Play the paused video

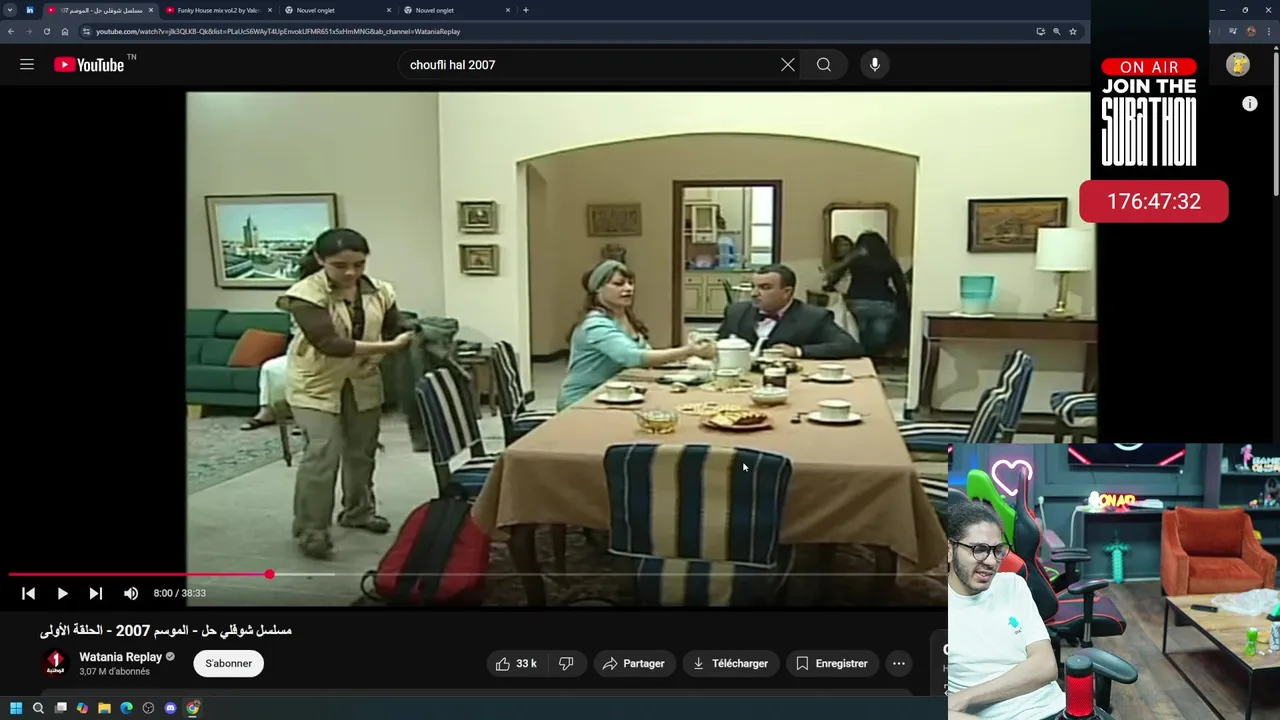62,593
